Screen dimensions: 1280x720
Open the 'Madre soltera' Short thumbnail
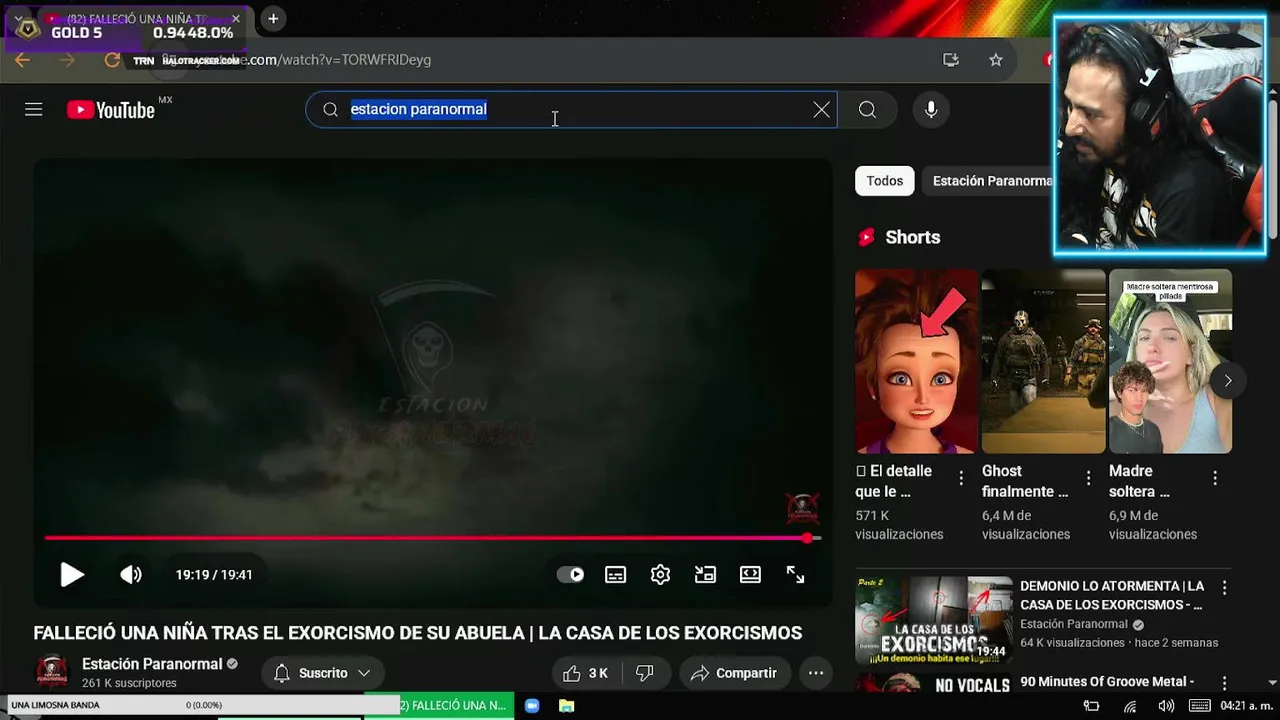[1170, 361]
